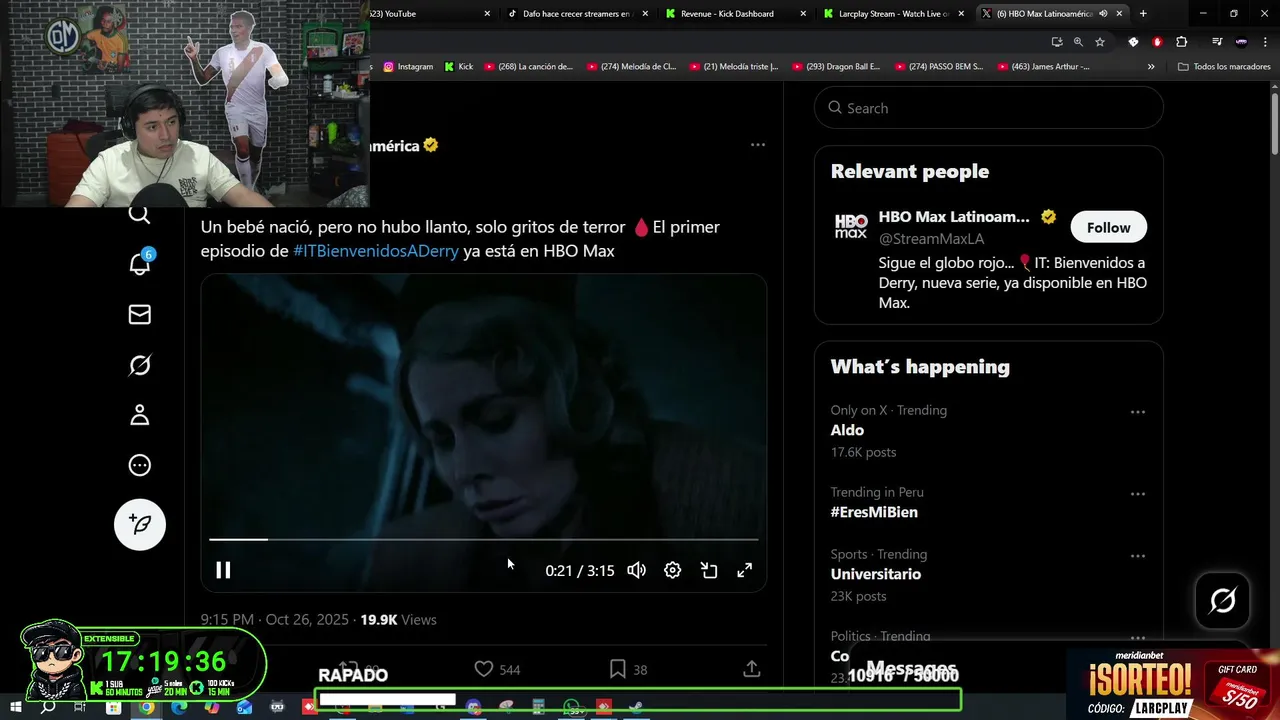Image resolution: width=1280 pixels, height=720 pixels.
Task: Switch to the YouTube browser tab
Action: click(430, 13)
